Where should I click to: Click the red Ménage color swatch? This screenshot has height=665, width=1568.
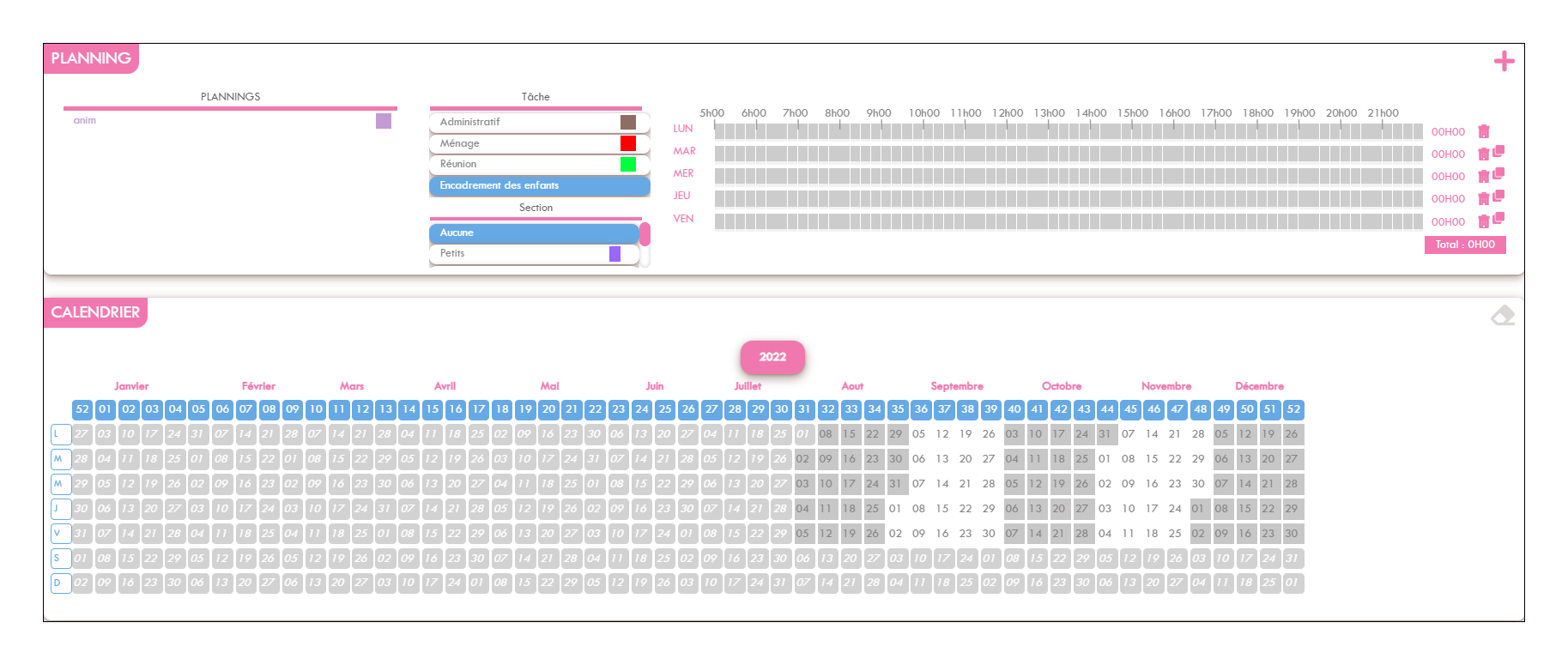point(628,143)
